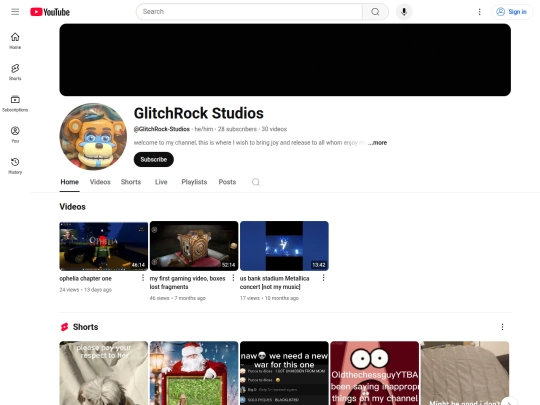The height and width of the screenshot is (405, 540).
Task: Click 'my first gaming video, boxes lost fragments' title
Action: click(187, 282)
